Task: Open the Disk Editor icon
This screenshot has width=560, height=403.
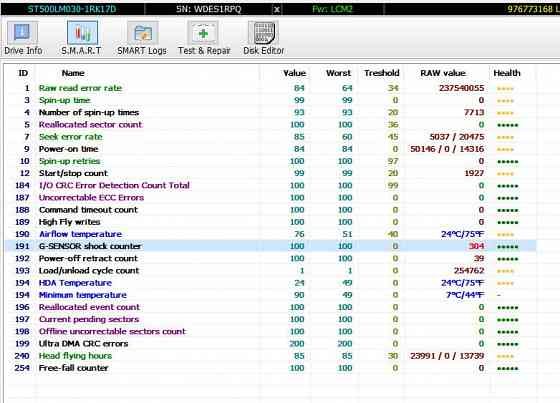Action: (x=264, y=33)
